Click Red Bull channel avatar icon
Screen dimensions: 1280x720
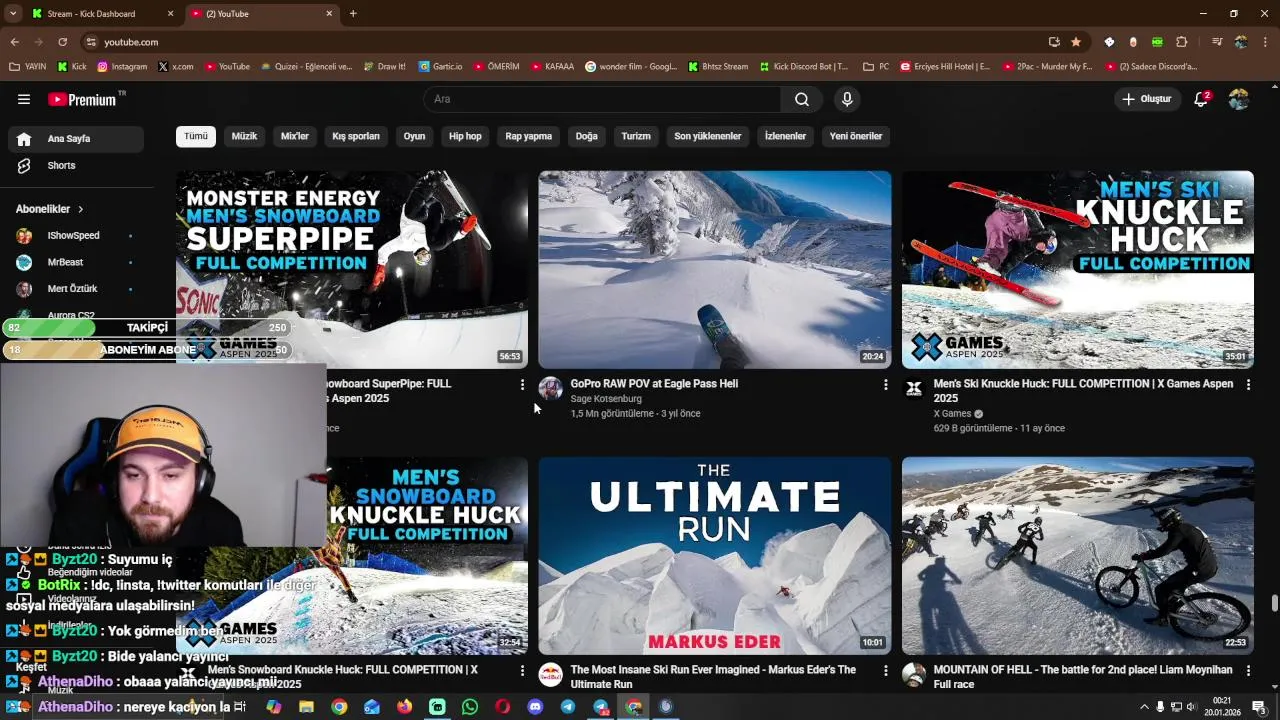pyautogui.click(x=550, y=675)
